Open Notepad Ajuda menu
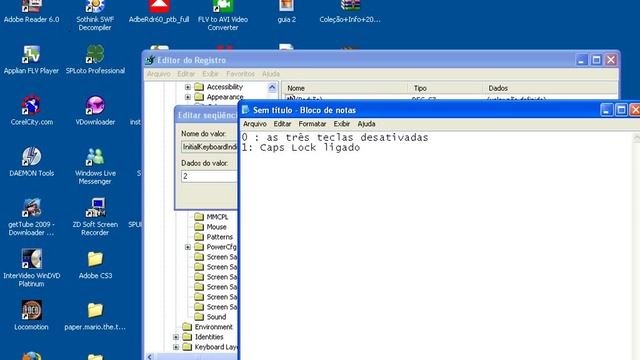Viewport: 640px width, 360px height. [x=366, y=124]
